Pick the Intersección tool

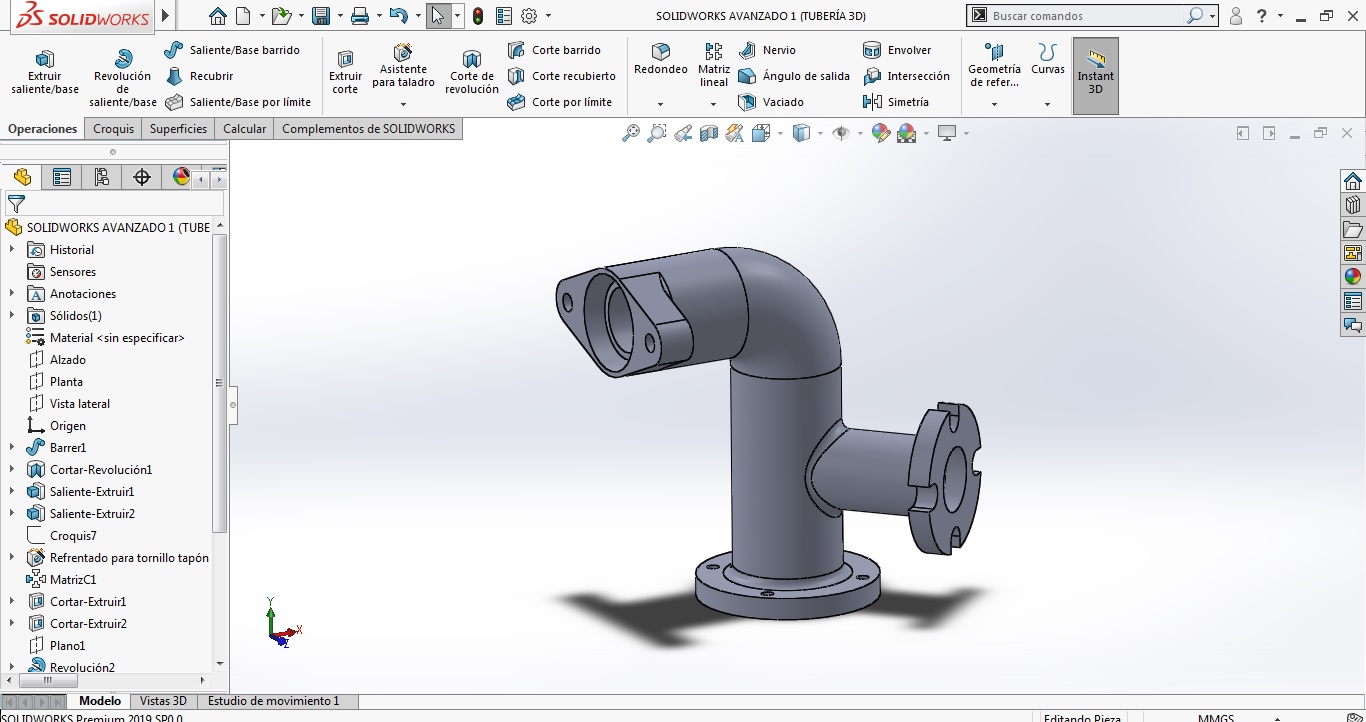pos(907,76)
